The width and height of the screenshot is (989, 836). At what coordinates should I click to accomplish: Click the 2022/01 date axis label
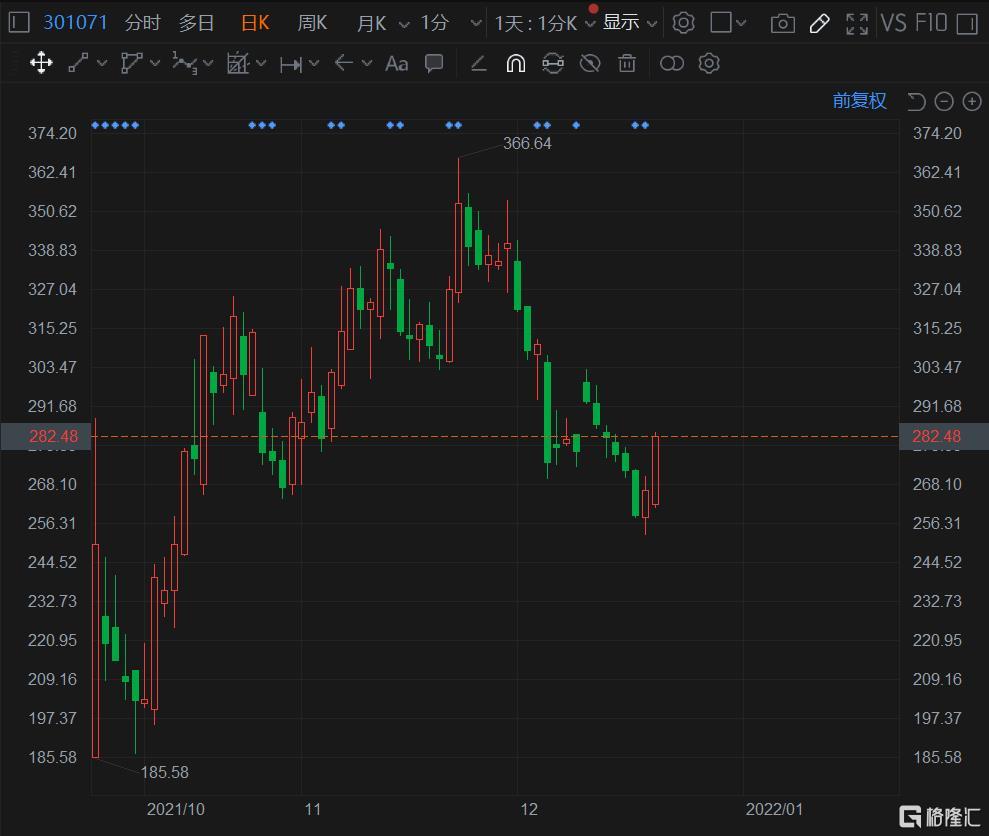coord(774,809)
